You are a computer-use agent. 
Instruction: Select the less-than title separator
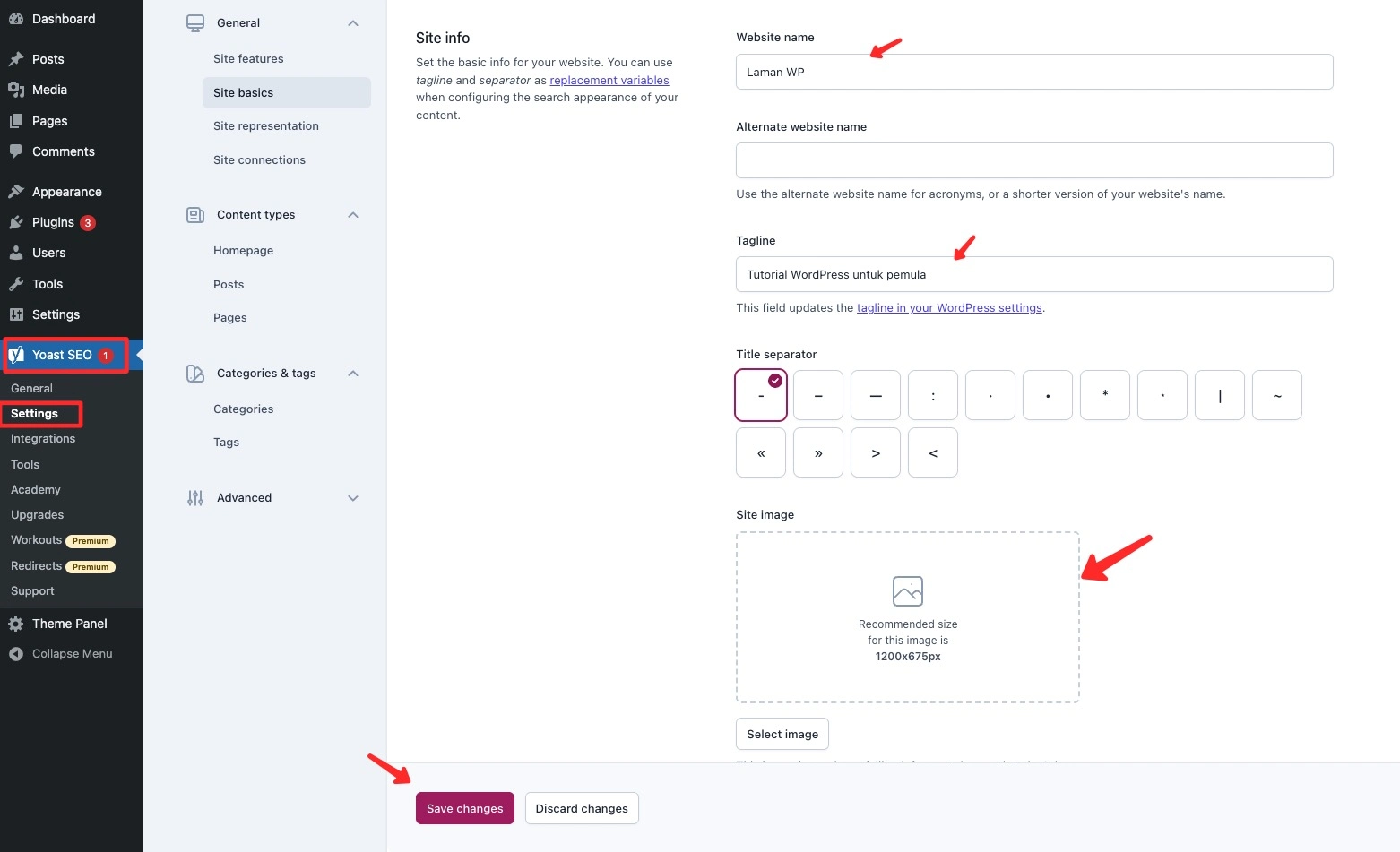[933, 452]
